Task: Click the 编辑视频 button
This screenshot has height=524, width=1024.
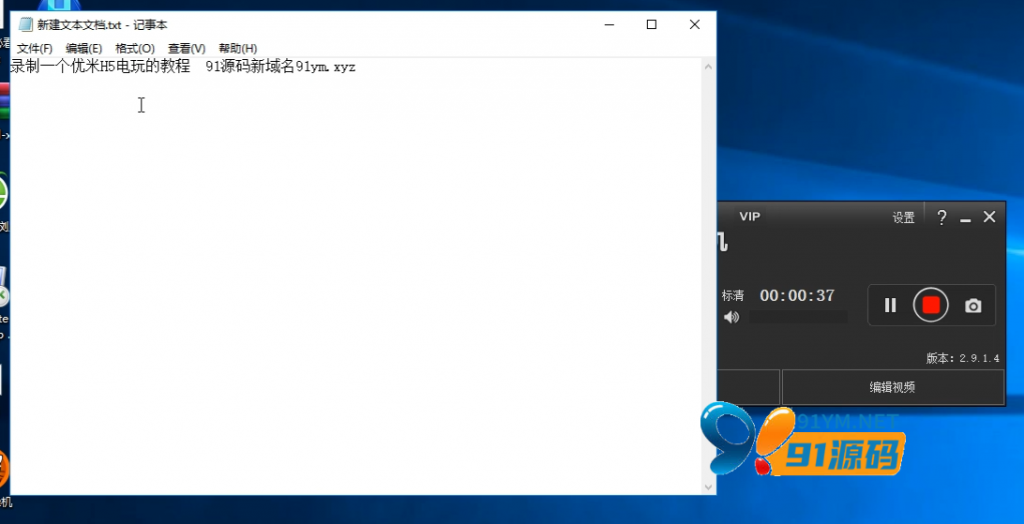Action: (892, 387)
